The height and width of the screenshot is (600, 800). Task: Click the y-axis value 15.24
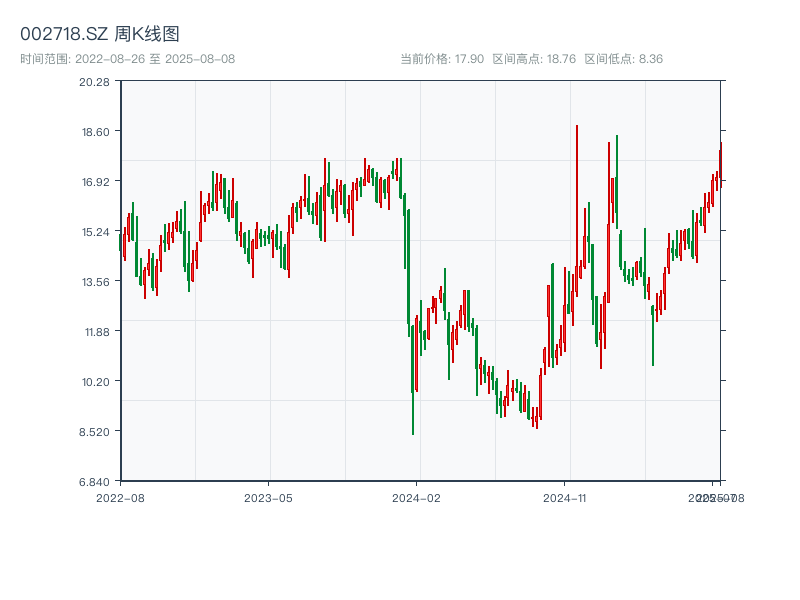(96, 232)
